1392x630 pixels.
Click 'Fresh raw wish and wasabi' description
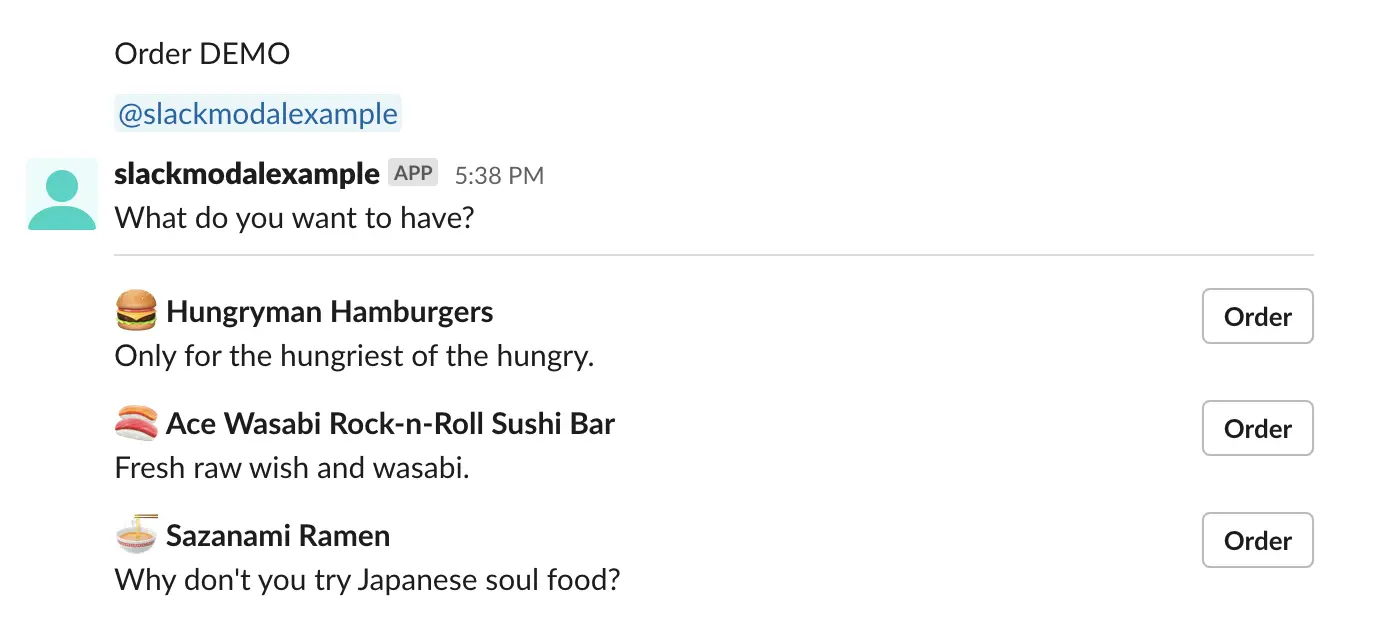click(x=292, y=467)
